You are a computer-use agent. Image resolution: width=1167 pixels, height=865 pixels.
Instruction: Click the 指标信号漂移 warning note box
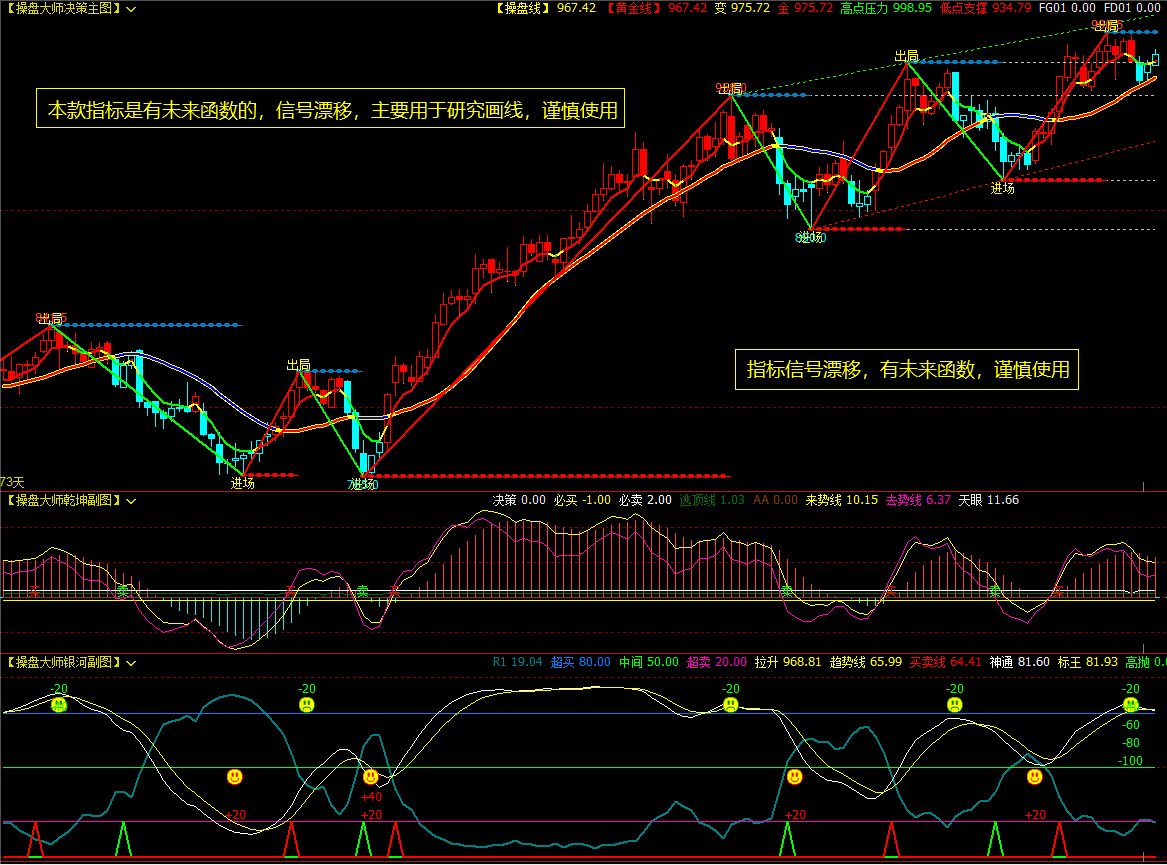click(x=907, y=369)
